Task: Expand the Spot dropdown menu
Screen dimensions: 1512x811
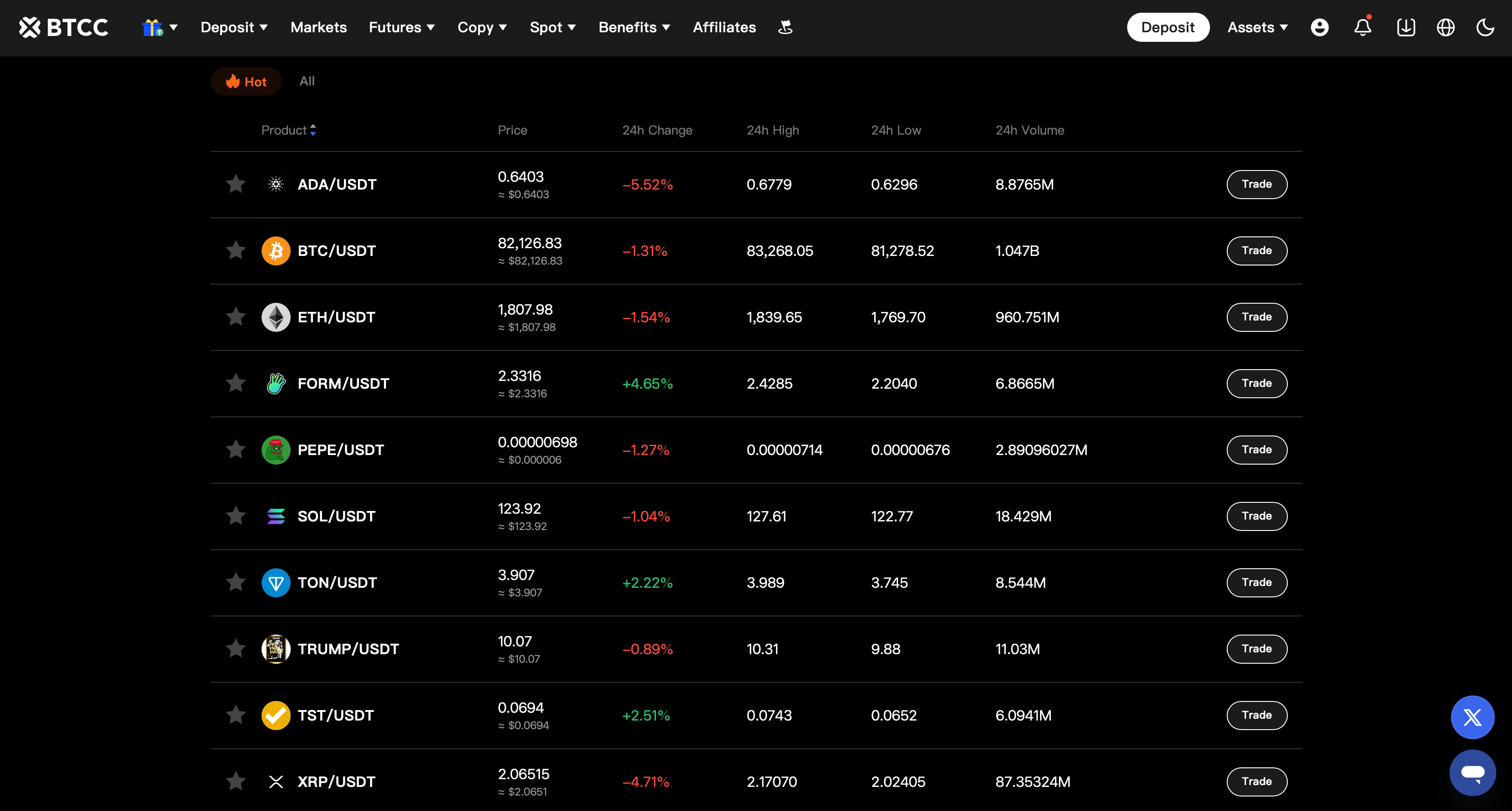Action: tap(552, 27)
